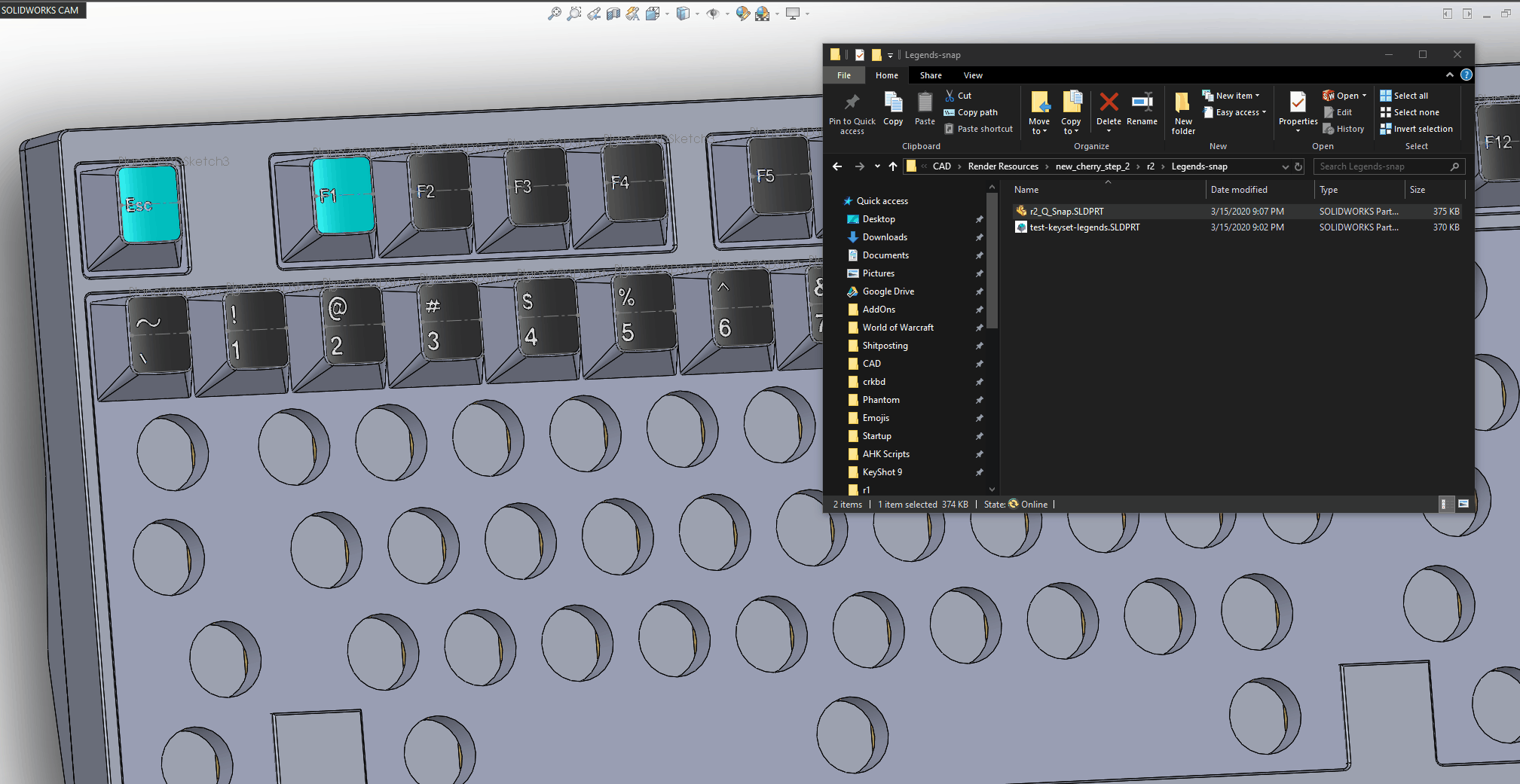Click the Zoom to Fit icon

(555, 14)
